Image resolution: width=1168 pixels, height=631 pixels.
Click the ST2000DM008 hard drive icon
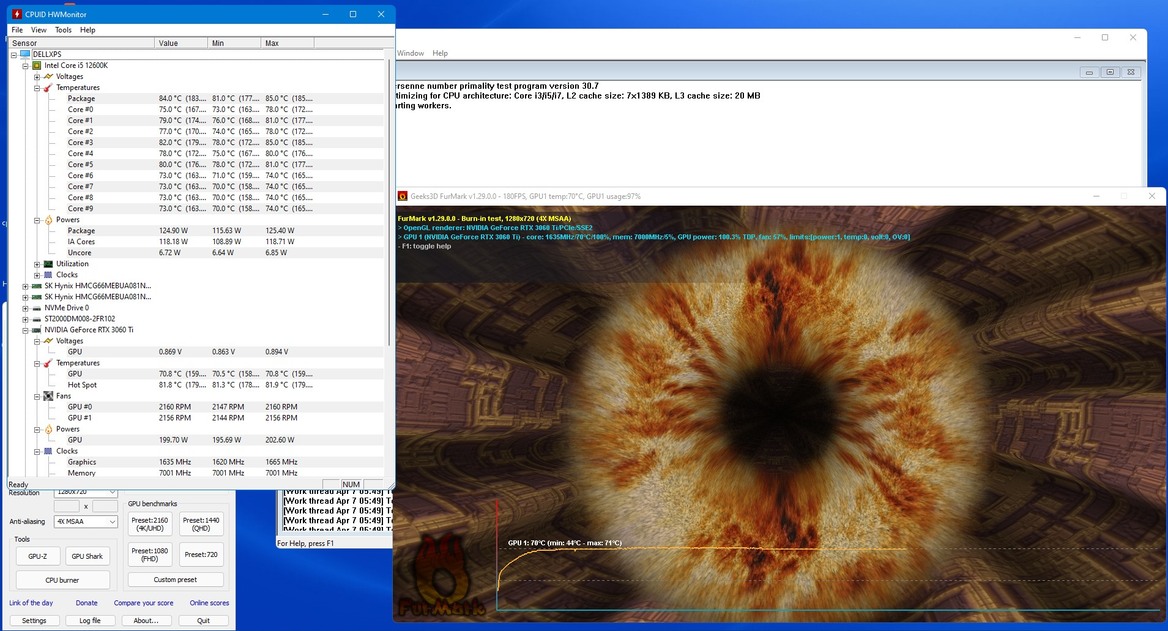point(36,319)
